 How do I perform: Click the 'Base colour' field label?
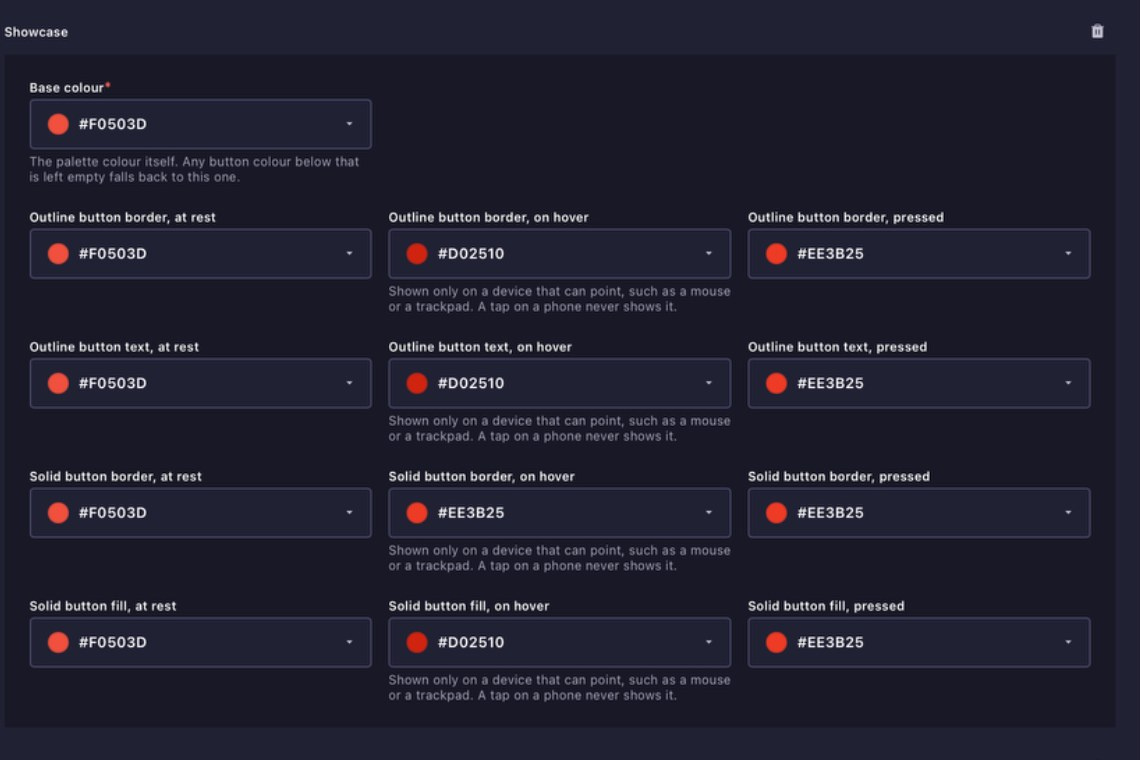67,88
